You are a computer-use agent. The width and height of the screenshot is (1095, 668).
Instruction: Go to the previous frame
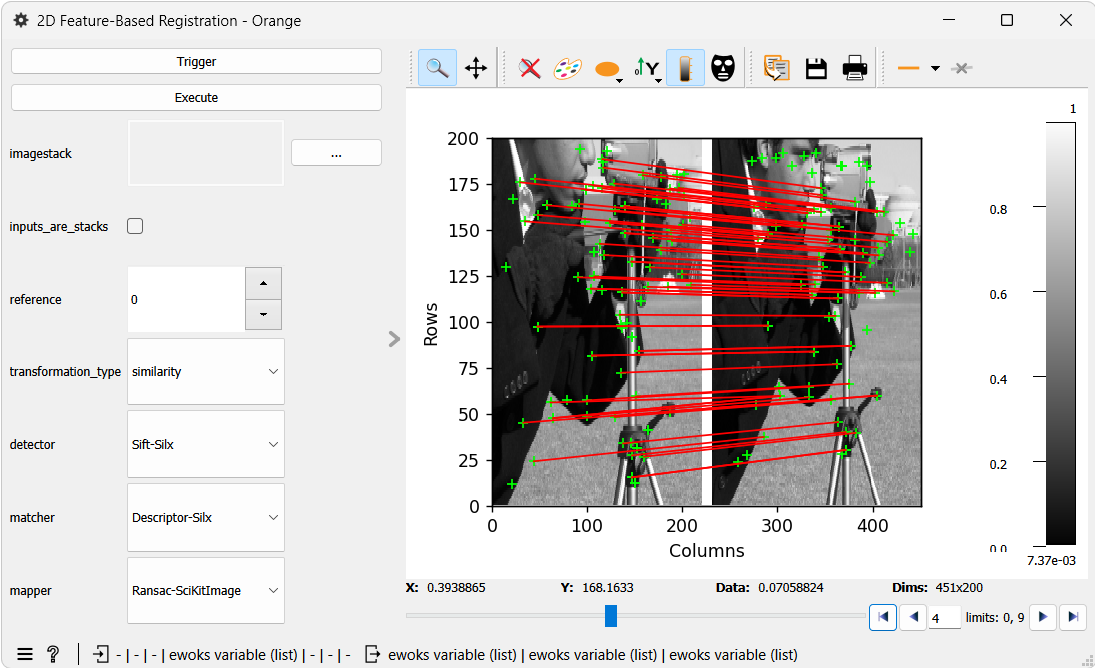pyautogui.click(x=913, y=617)
